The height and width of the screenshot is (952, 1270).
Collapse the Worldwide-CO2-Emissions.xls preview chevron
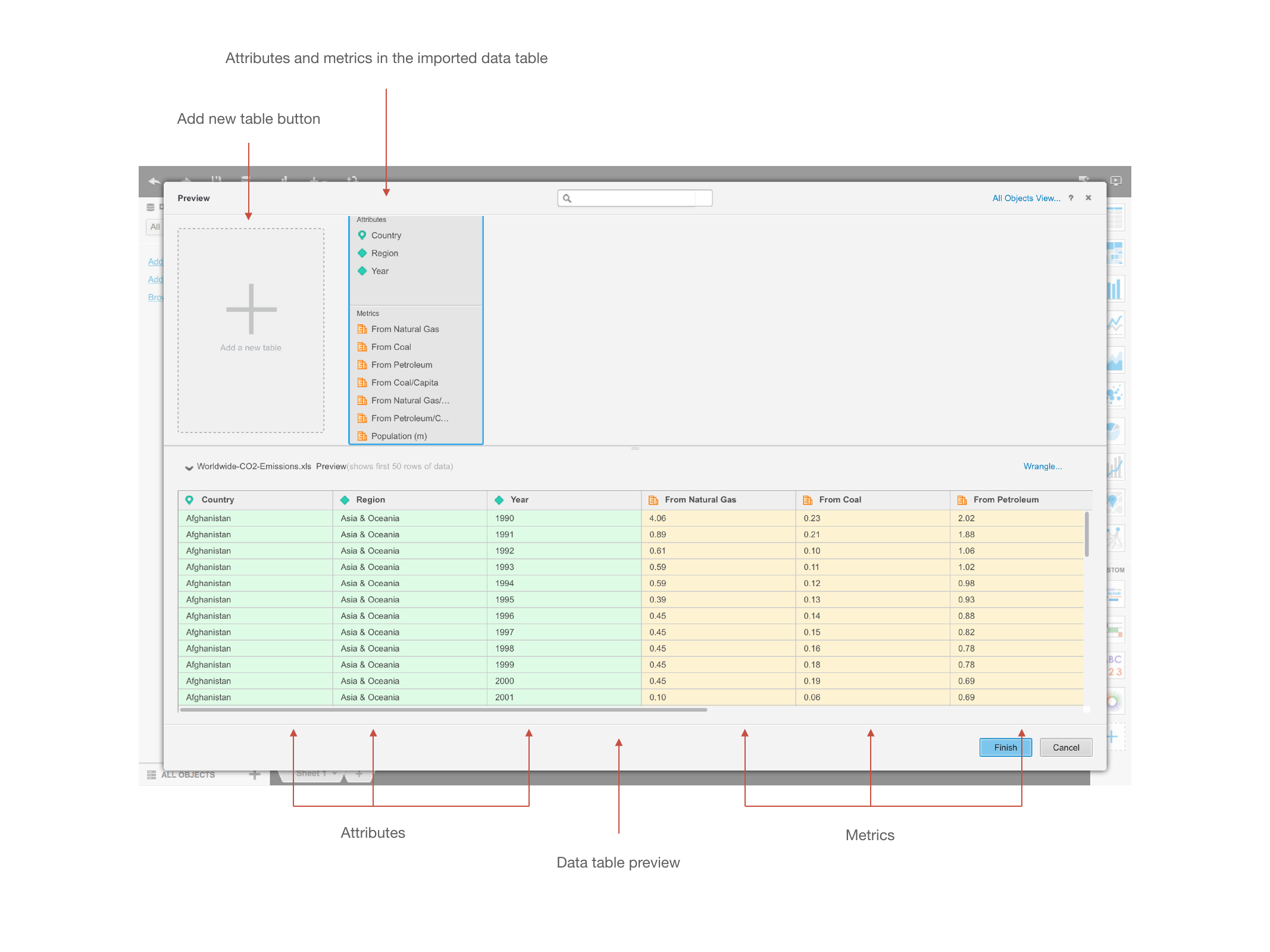point(189,467)
